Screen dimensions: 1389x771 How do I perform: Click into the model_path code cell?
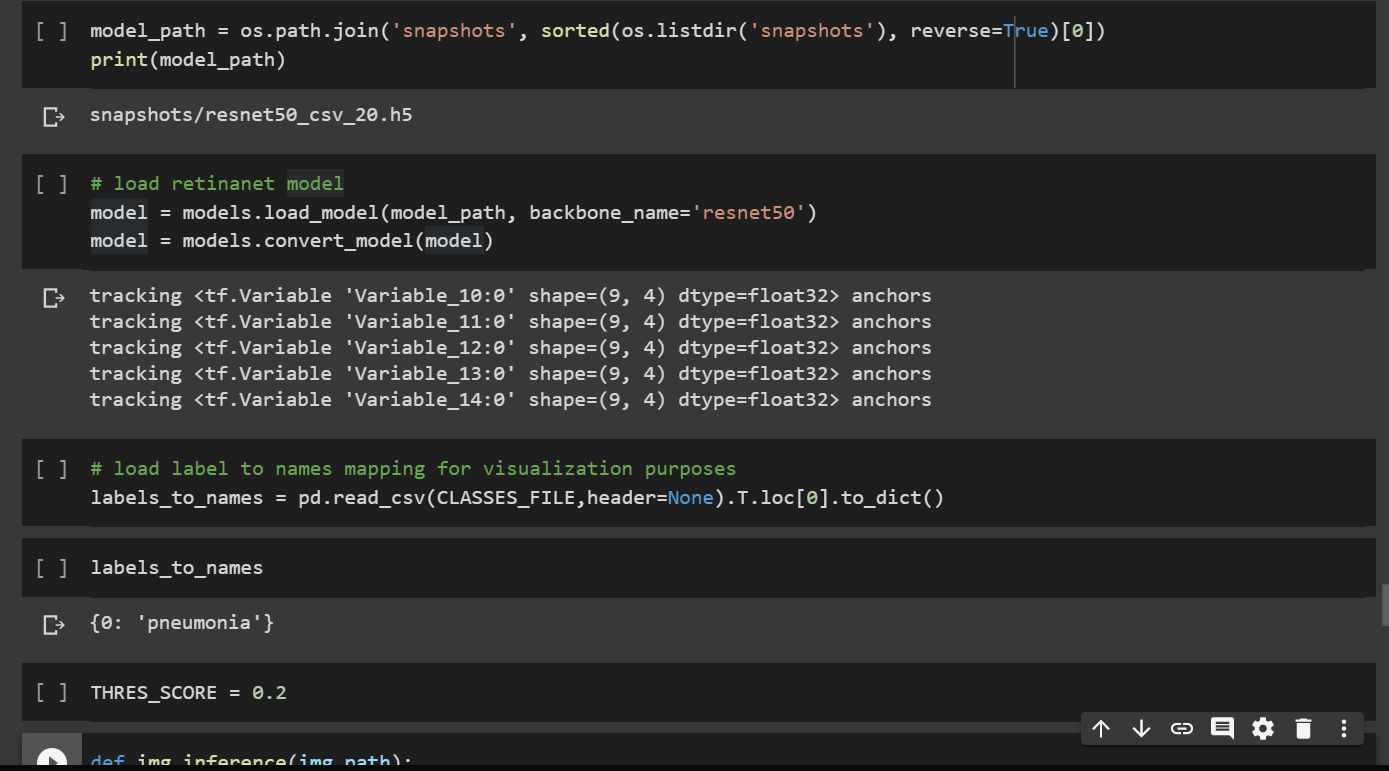(x=500, y=30)
